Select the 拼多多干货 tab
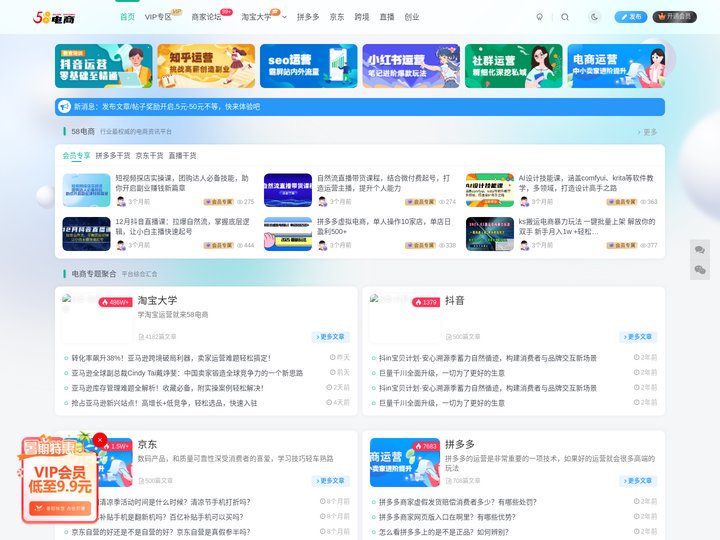720x540 pixels. coord(113,156)
